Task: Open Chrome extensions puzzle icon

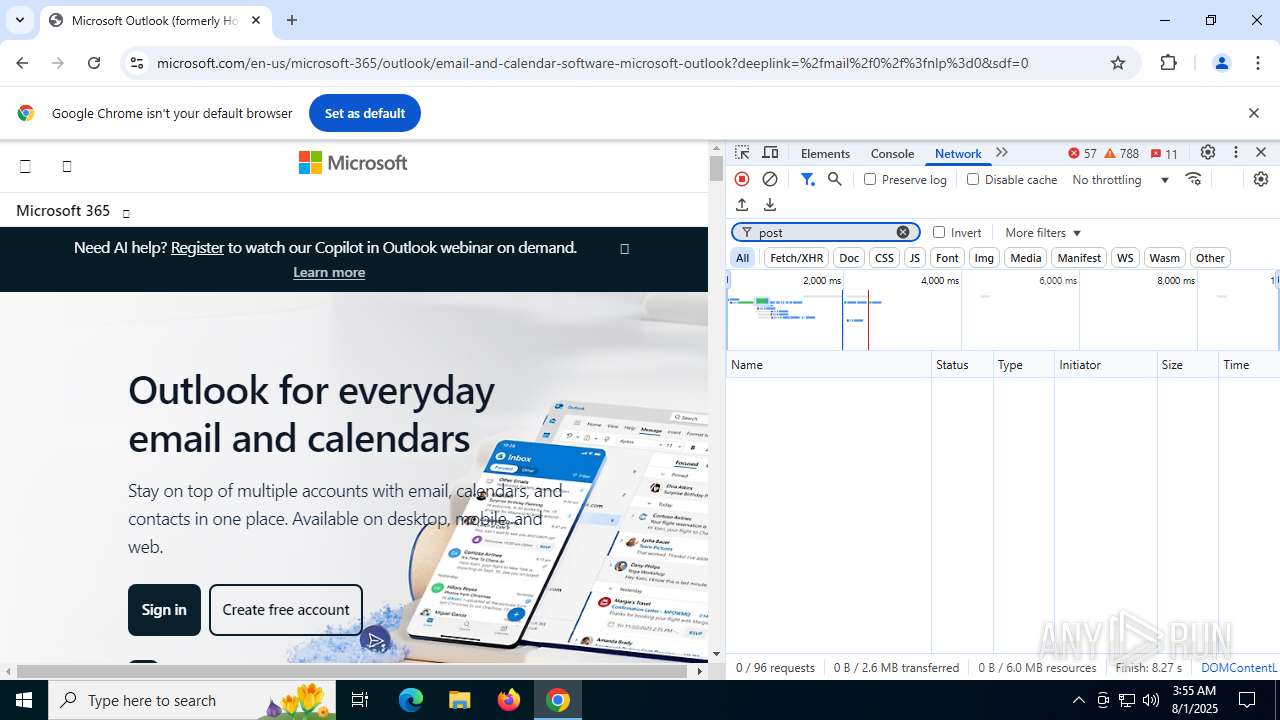Action: click(1169, 63)
